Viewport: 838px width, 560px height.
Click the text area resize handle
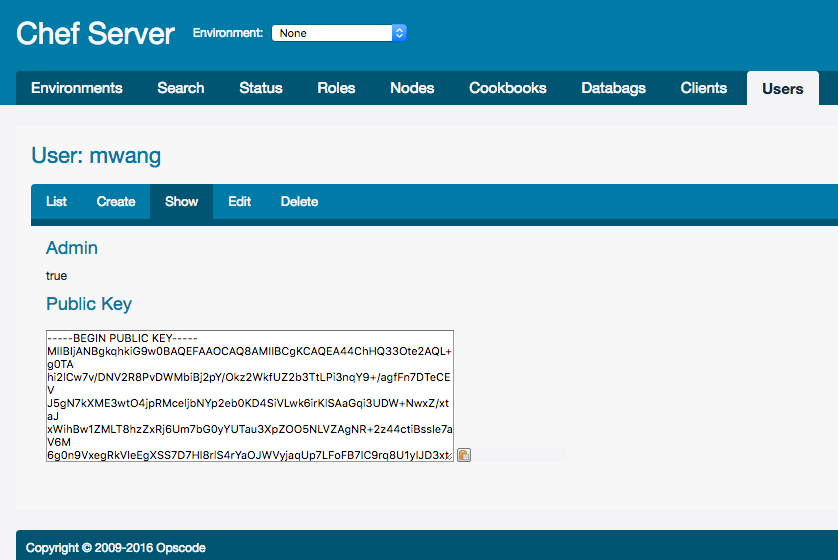click(449, 457)
